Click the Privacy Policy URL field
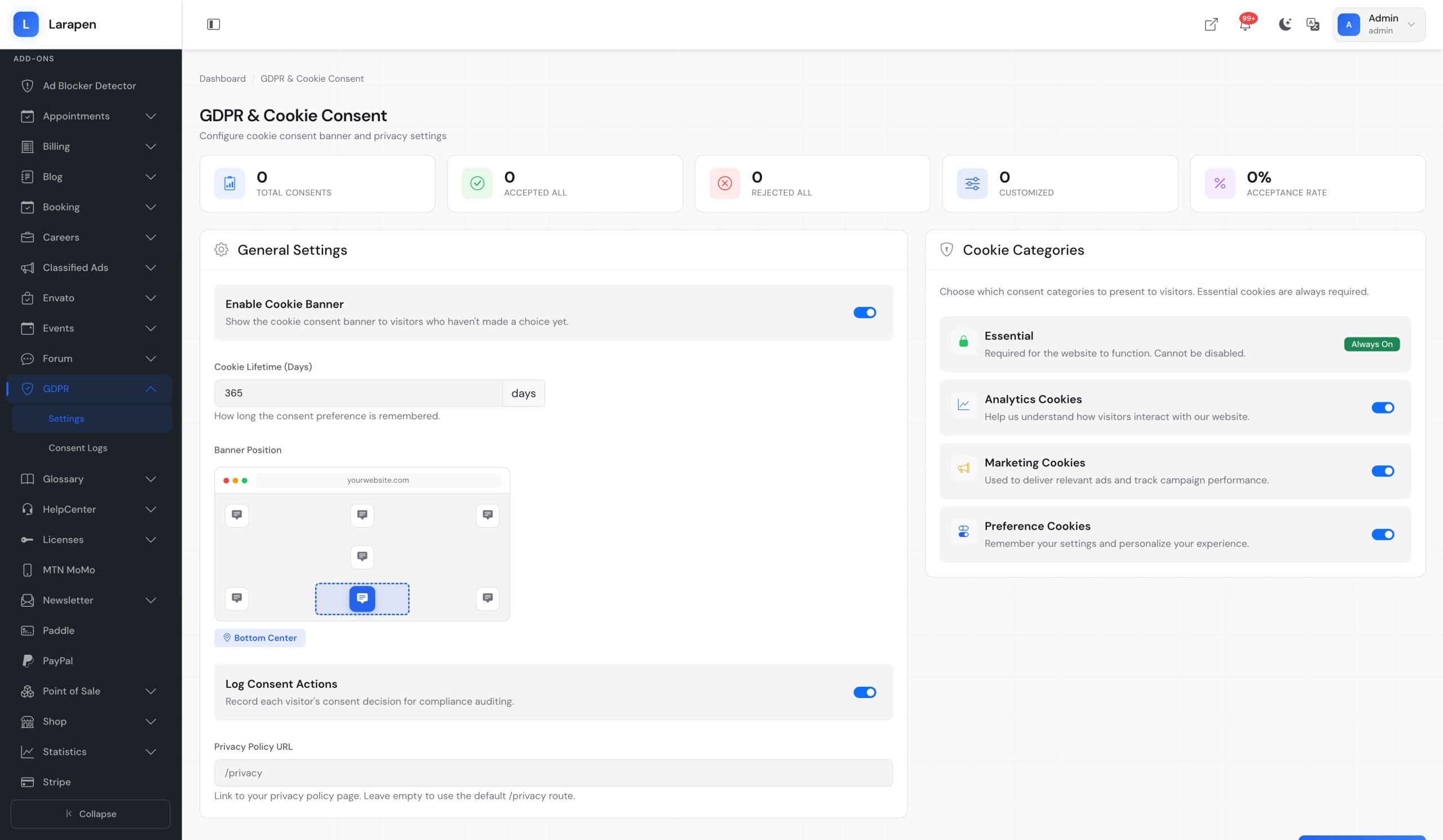 (552, 773)
